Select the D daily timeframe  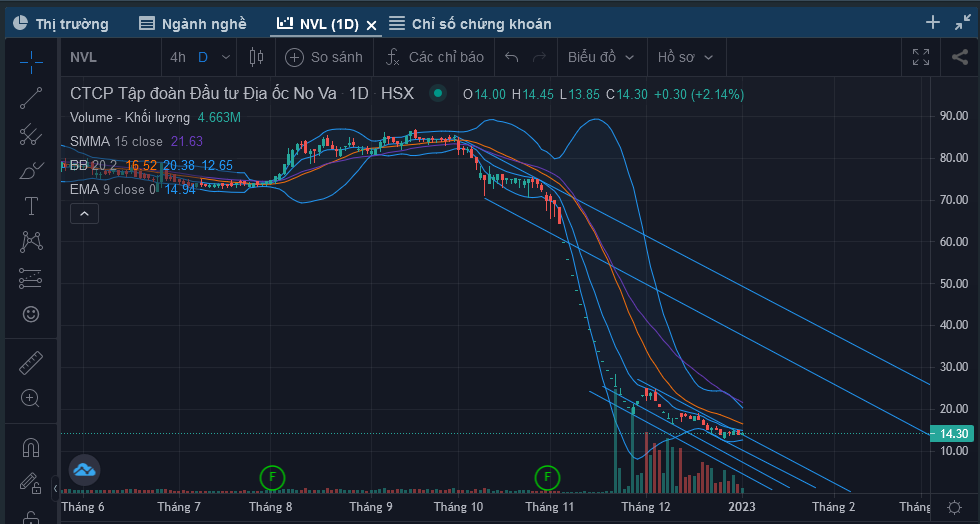pyautogui.click(x=202, y=58)
